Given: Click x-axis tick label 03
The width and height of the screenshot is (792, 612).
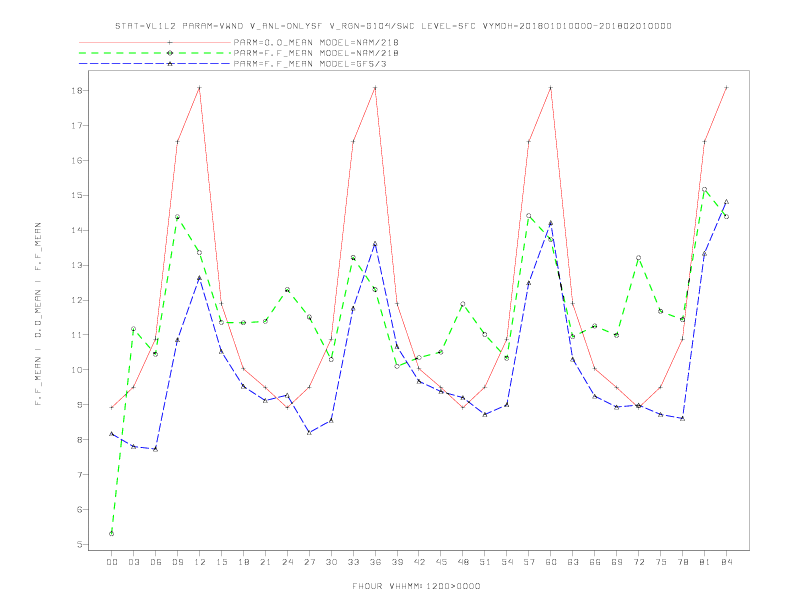Looking at the screenshot, I should pyautogui.click(x=134, y=562).
